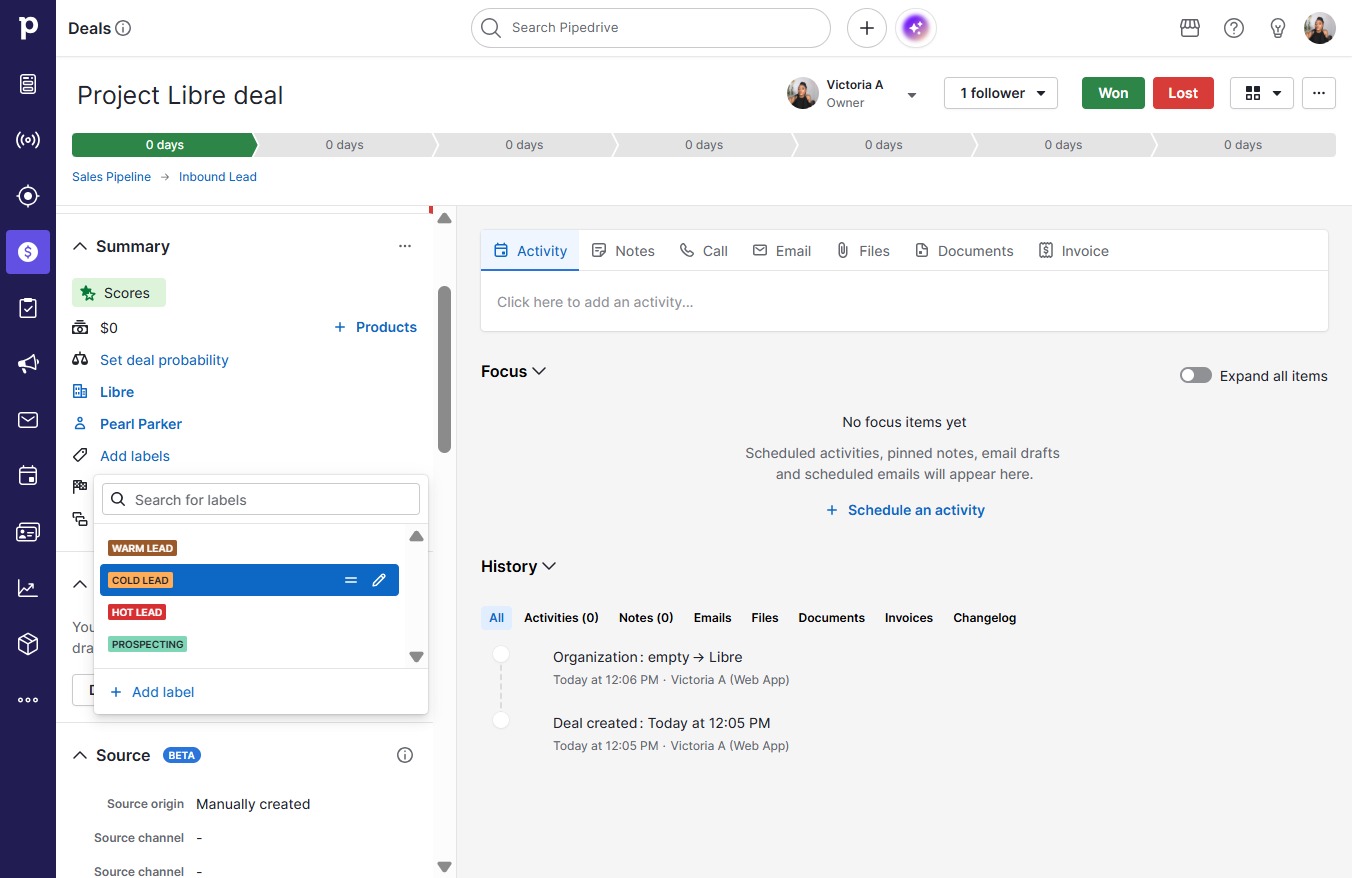This screenshot has width=1352, height=878.
Task: Filter history by Activities (0)
Action: click(x=561, y=618)
